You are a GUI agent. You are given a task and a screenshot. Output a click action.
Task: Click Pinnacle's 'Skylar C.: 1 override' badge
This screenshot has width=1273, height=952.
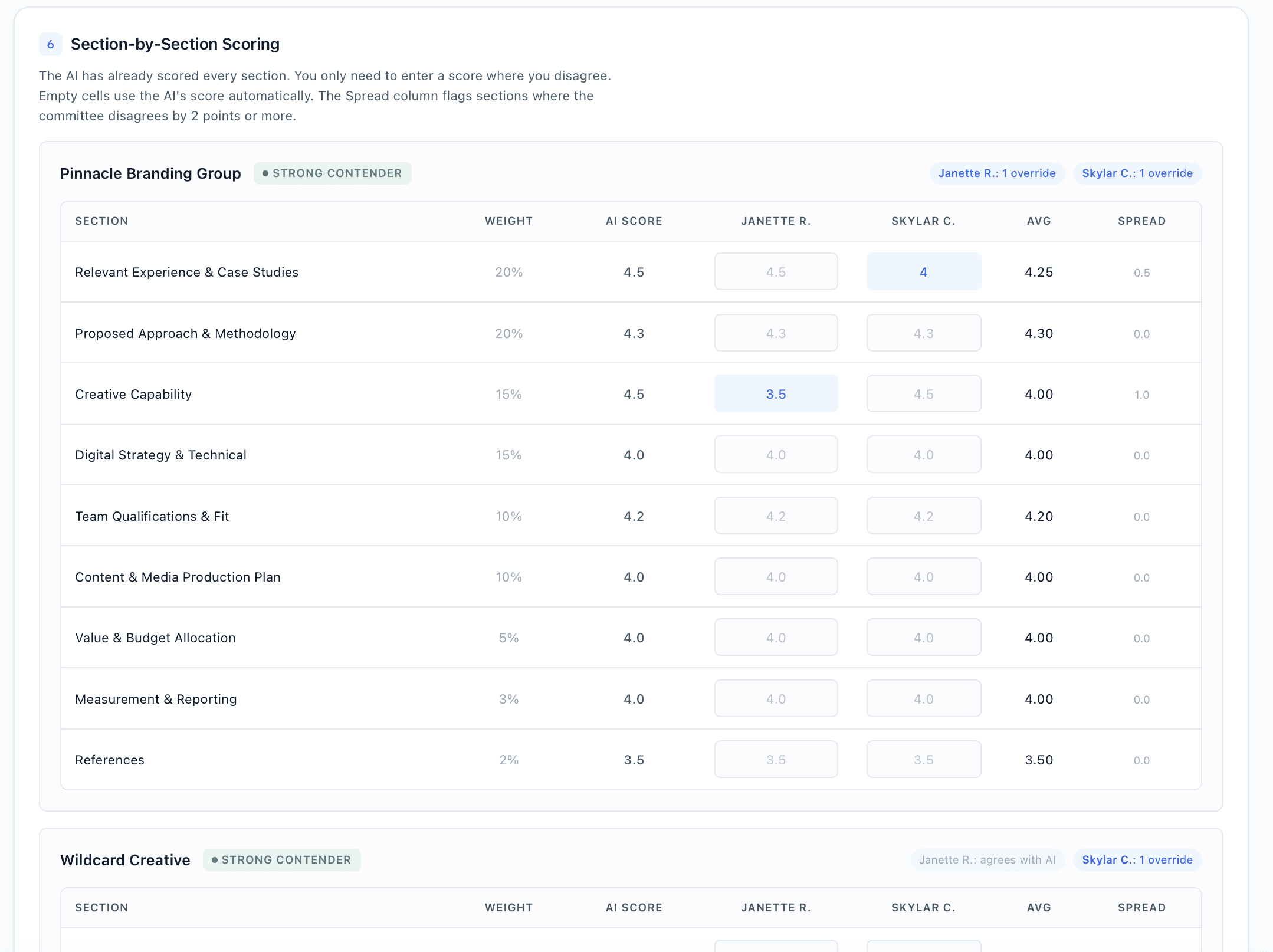pos(1137,173)
